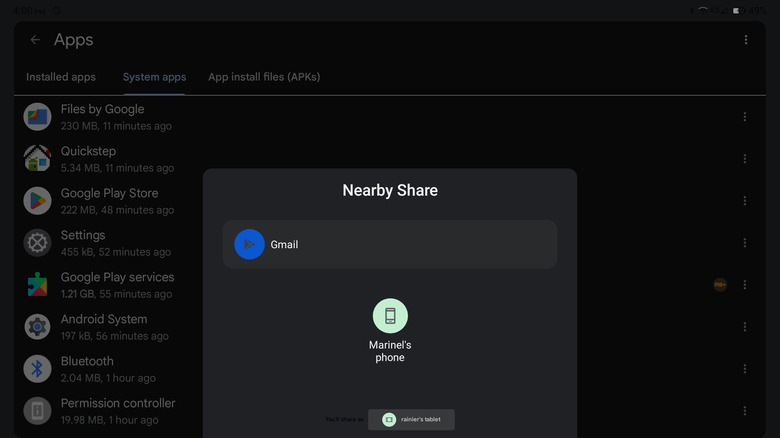The image size is (780, 438).
Task: Open more options for Google Play services
Action: [745, 285]
